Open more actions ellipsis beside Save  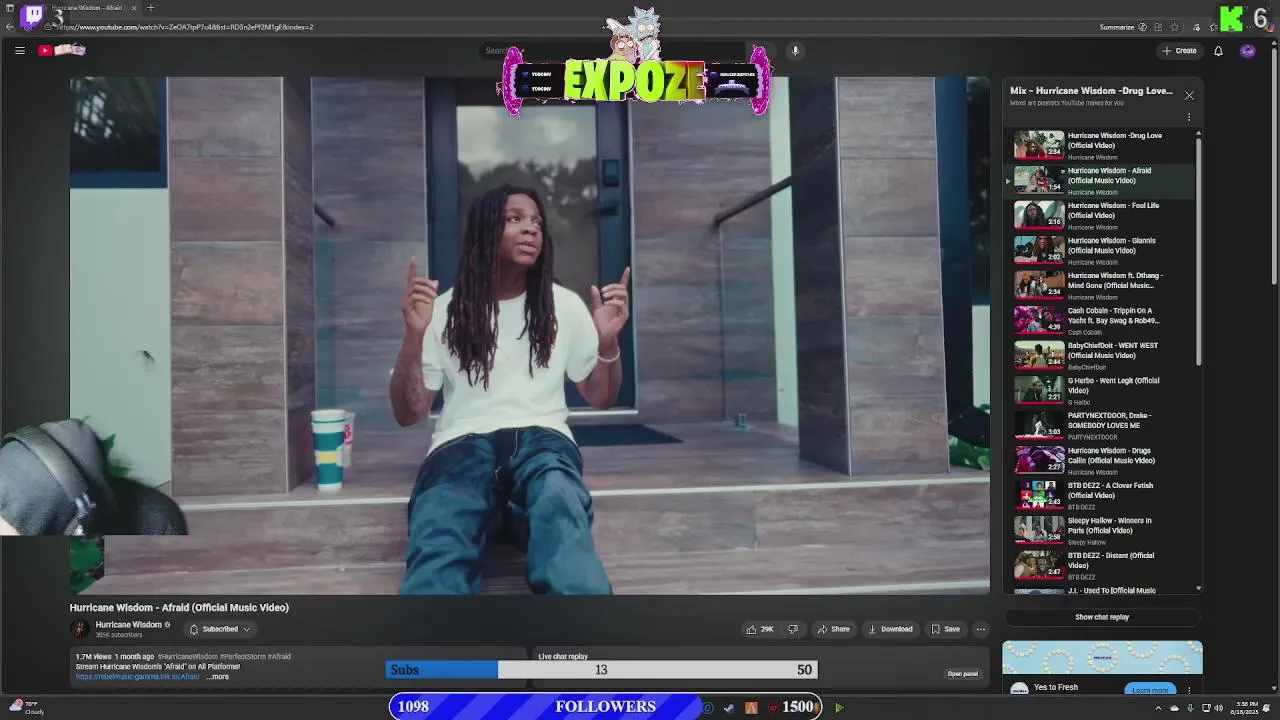tap(981, 629)
